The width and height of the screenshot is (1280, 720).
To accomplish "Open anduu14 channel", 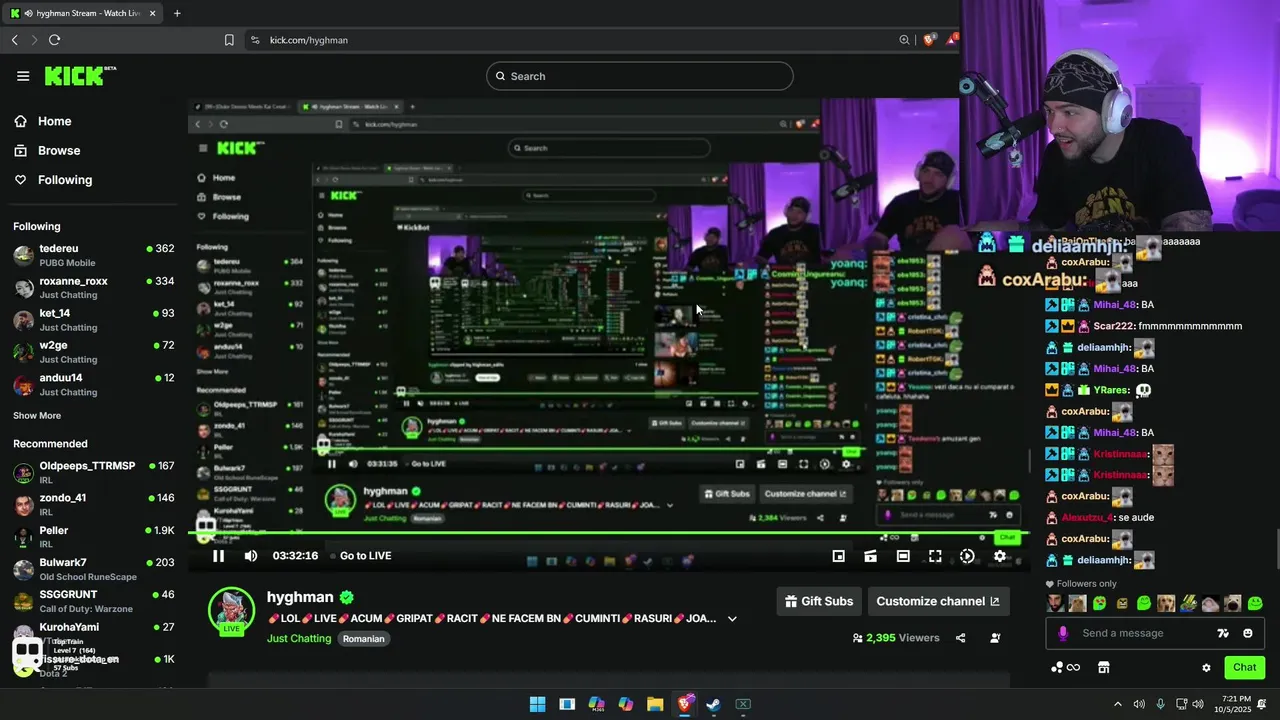I will pos(93,384).
